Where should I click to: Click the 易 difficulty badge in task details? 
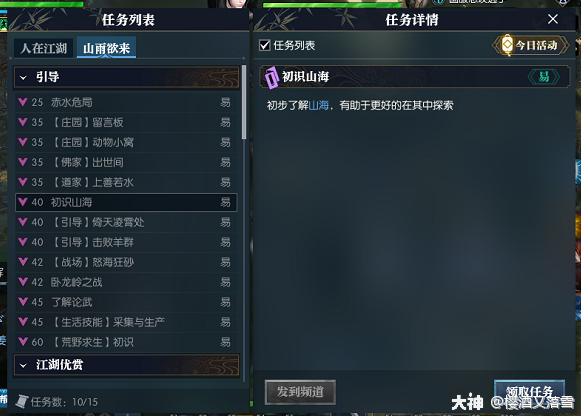coord(544,77)
